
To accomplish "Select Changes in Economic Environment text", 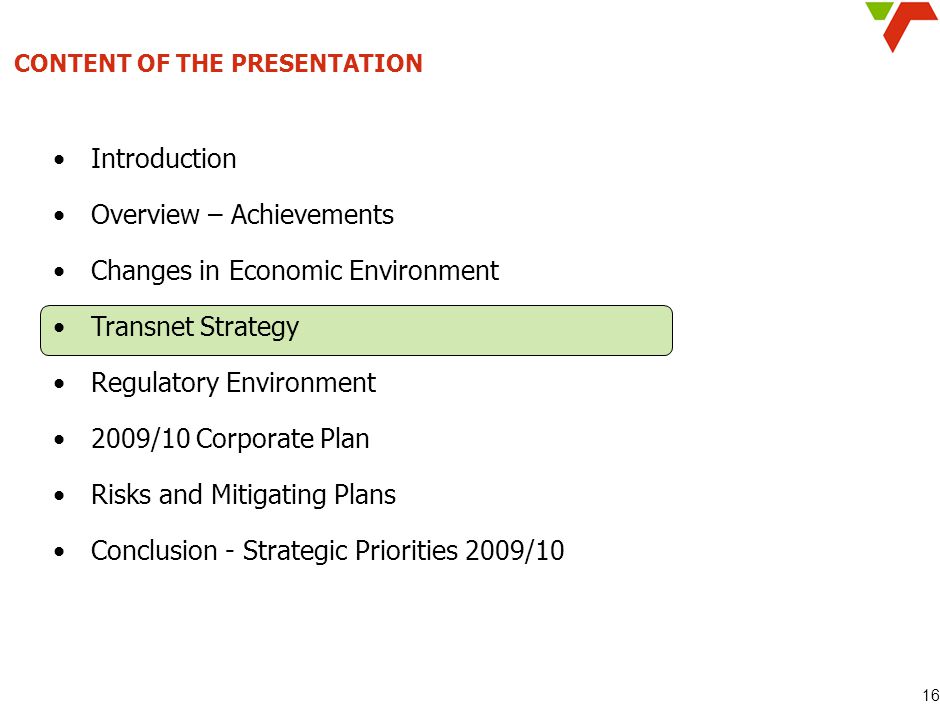I will pos(295,270).
